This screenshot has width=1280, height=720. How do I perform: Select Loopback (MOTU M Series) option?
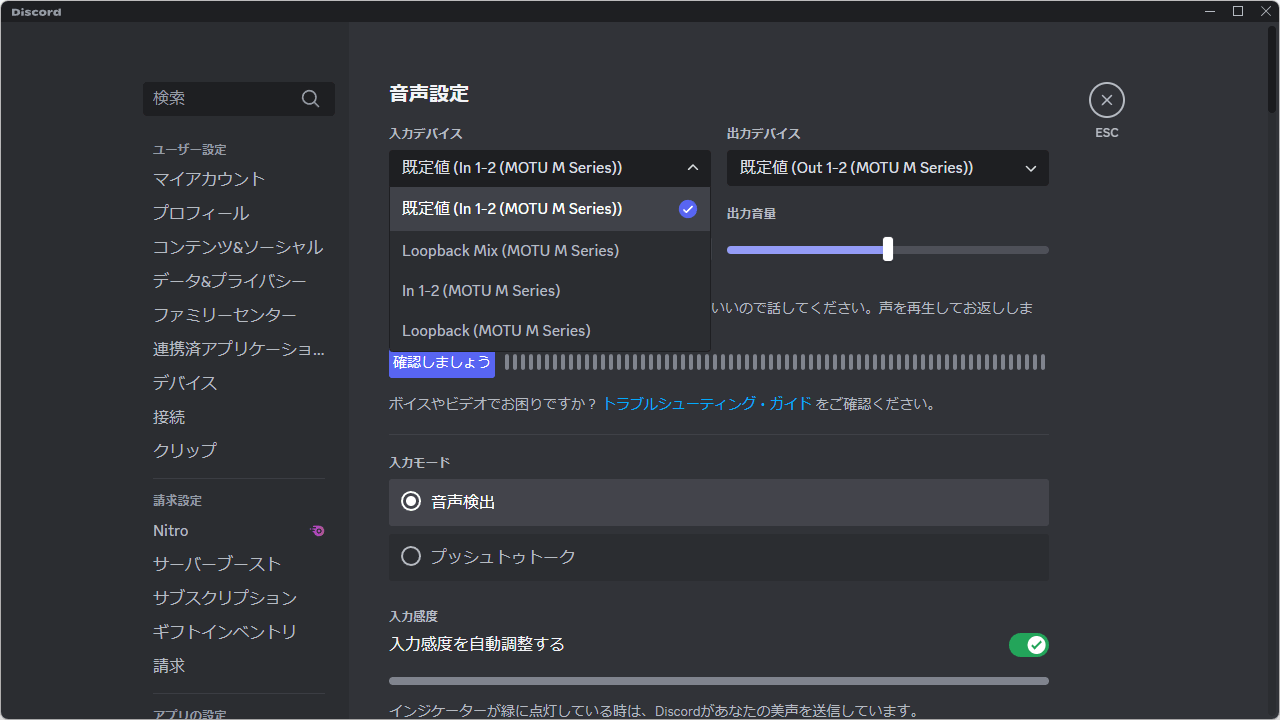[550, 330]
